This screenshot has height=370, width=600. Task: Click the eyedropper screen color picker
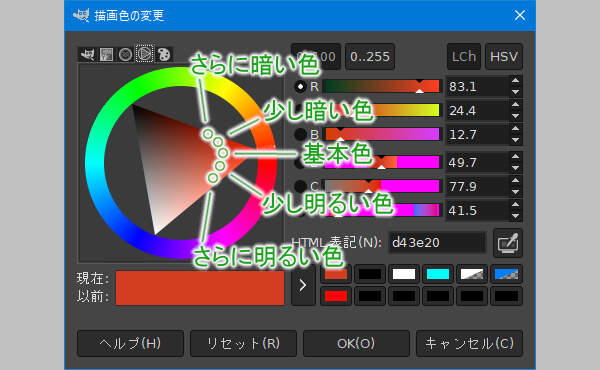508,243
